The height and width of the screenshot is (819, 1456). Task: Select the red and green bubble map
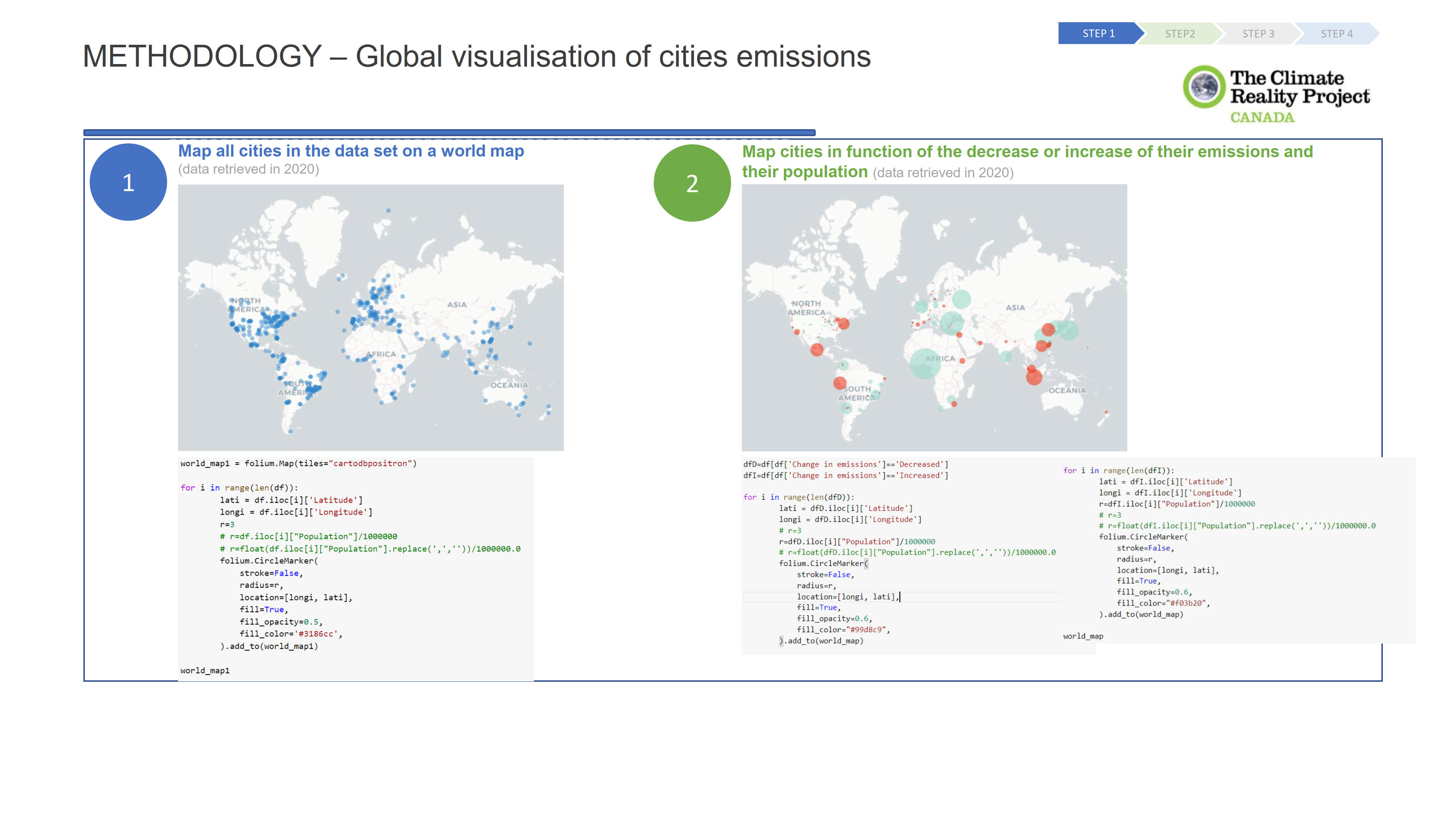[x=934, y=317]
